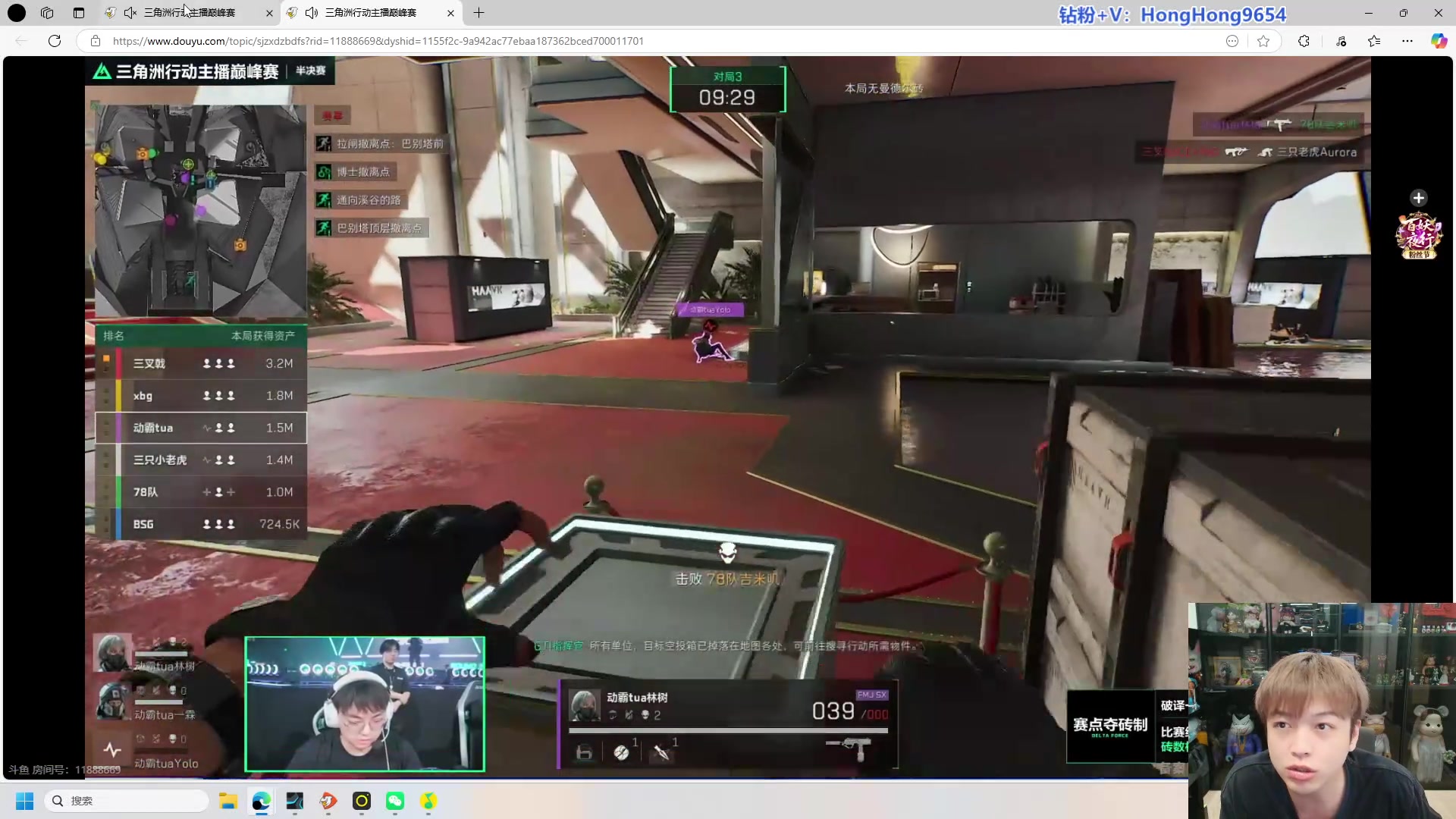
Task: Close the active browser tab
Action: (450, 13)
